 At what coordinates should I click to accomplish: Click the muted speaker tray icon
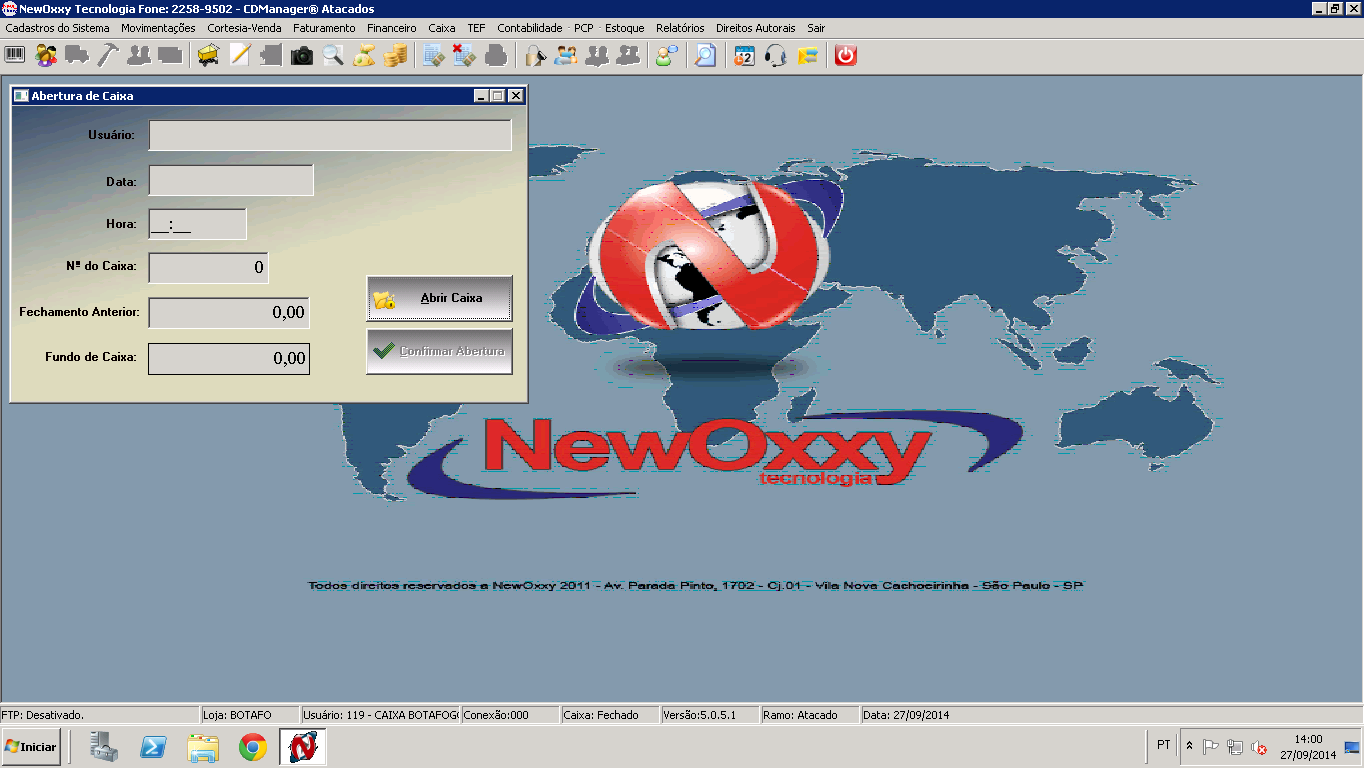[x=1260, y=747]
